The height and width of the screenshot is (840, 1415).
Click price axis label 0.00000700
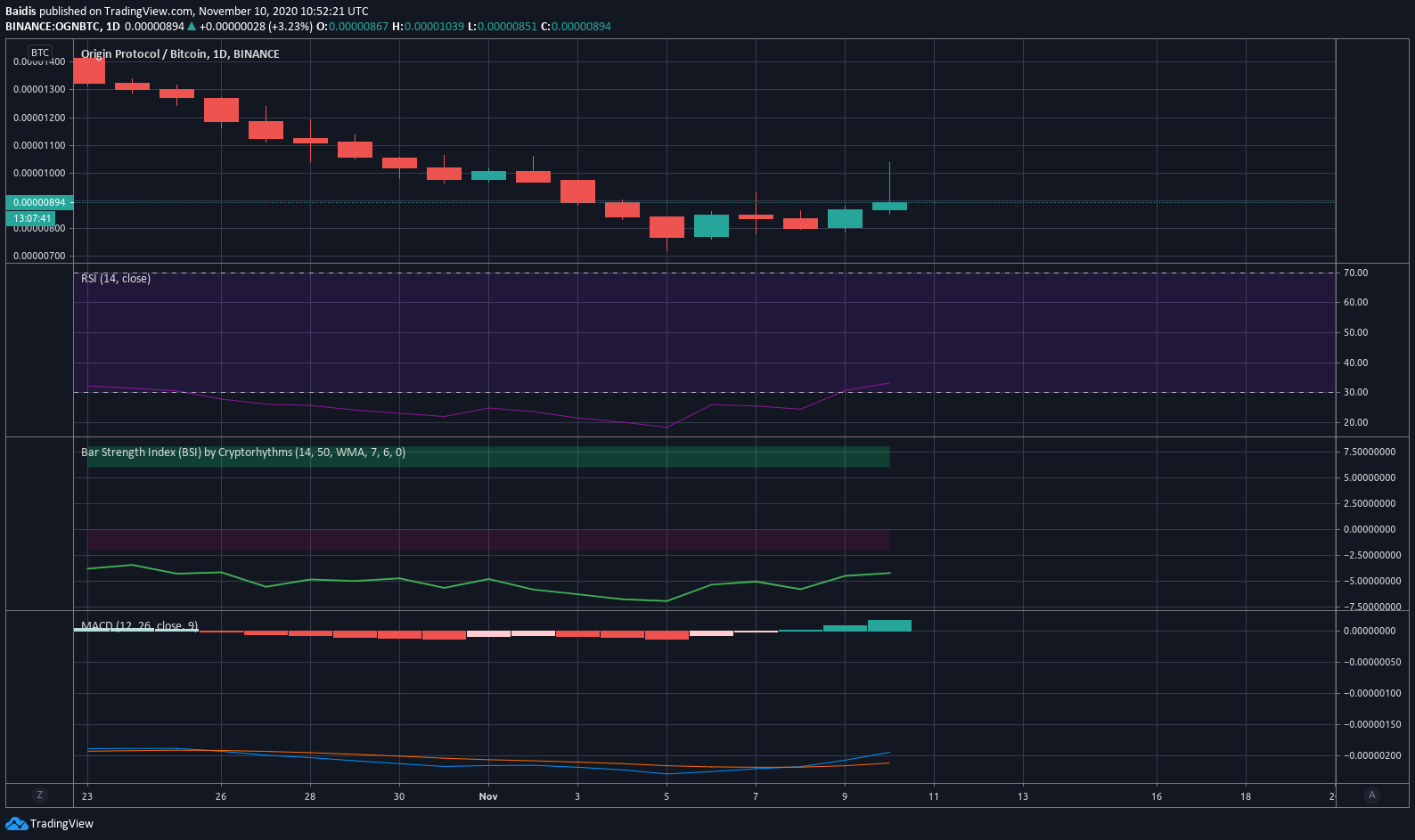click(x=39, y=256)
